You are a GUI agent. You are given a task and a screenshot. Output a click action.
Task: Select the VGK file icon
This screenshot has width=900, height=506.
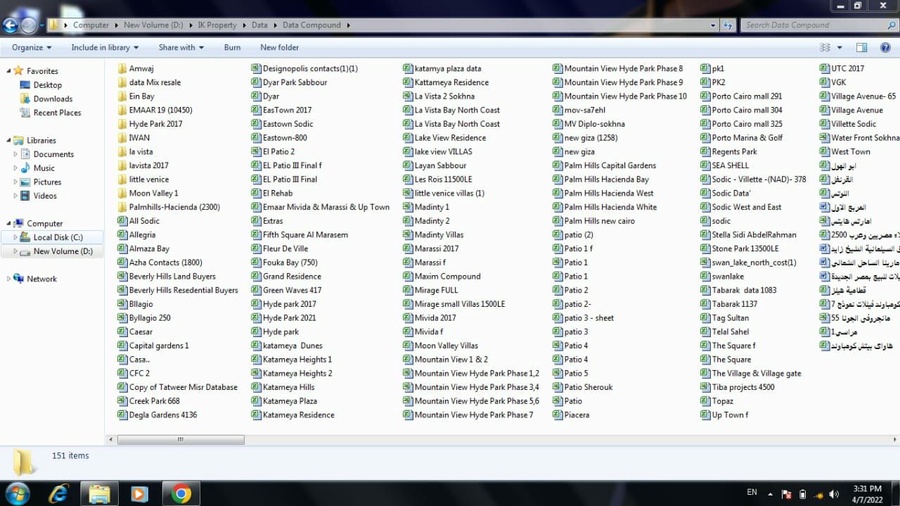pos(824,82)
